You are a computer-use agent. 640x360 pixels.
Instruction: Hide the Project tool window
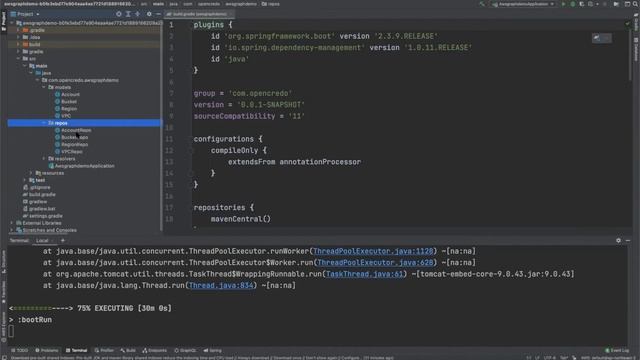pyautogui.click(x=158, y=14)
